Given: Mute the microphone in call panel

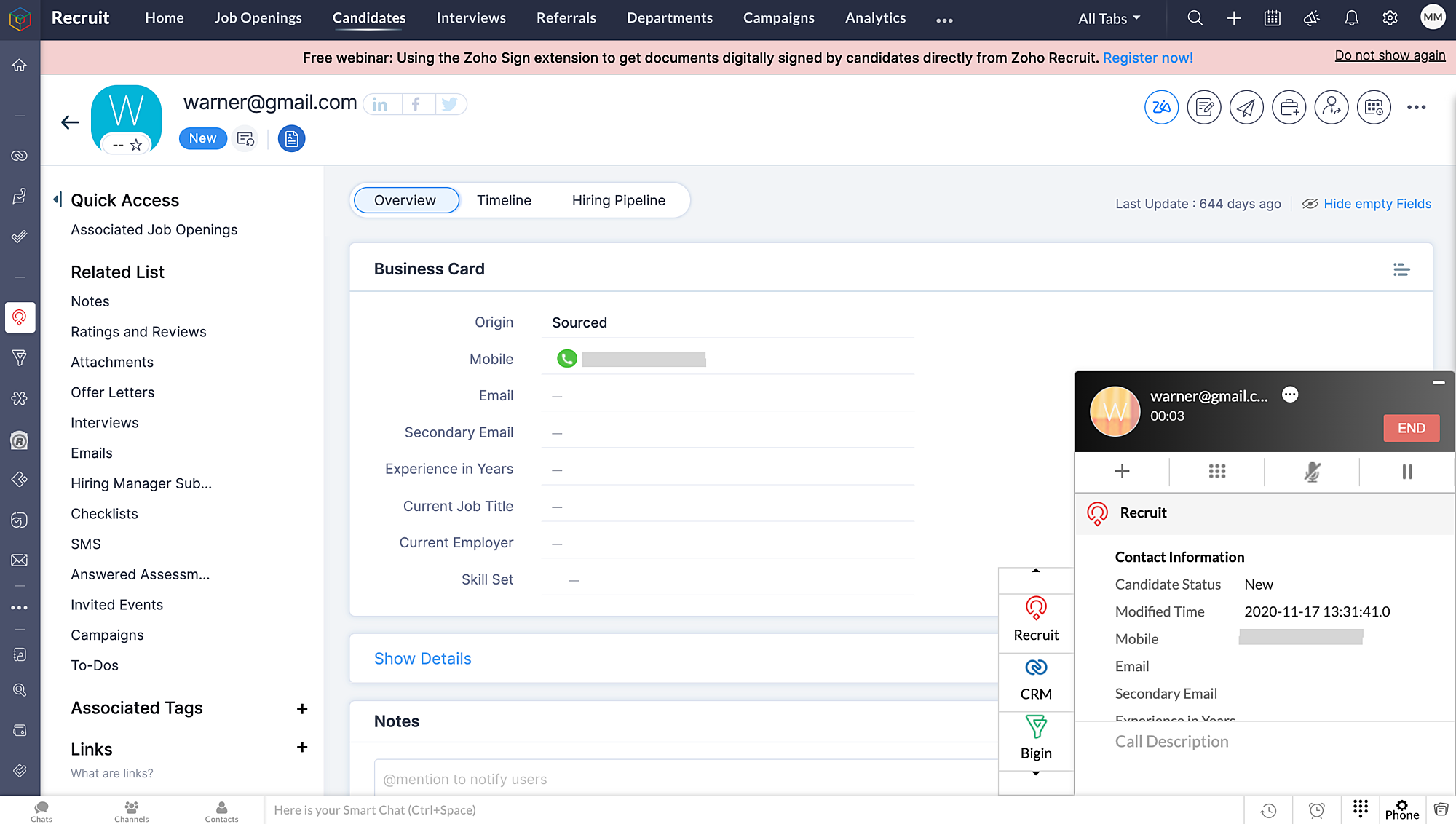Looking at the screenshot, I should click(x=1312, y=472).
